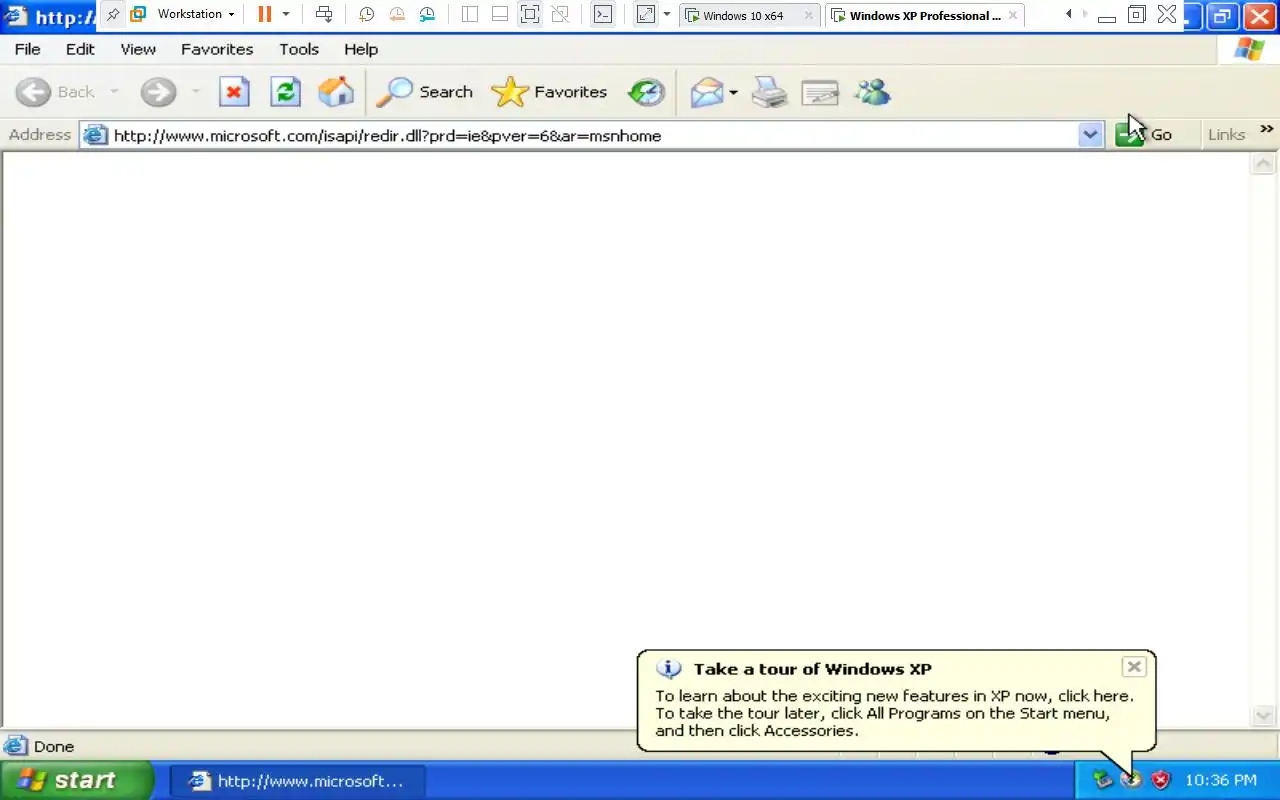Click the VMware tab scroll left arrow
The image size is (1280, 800).
coord(1069,14)
